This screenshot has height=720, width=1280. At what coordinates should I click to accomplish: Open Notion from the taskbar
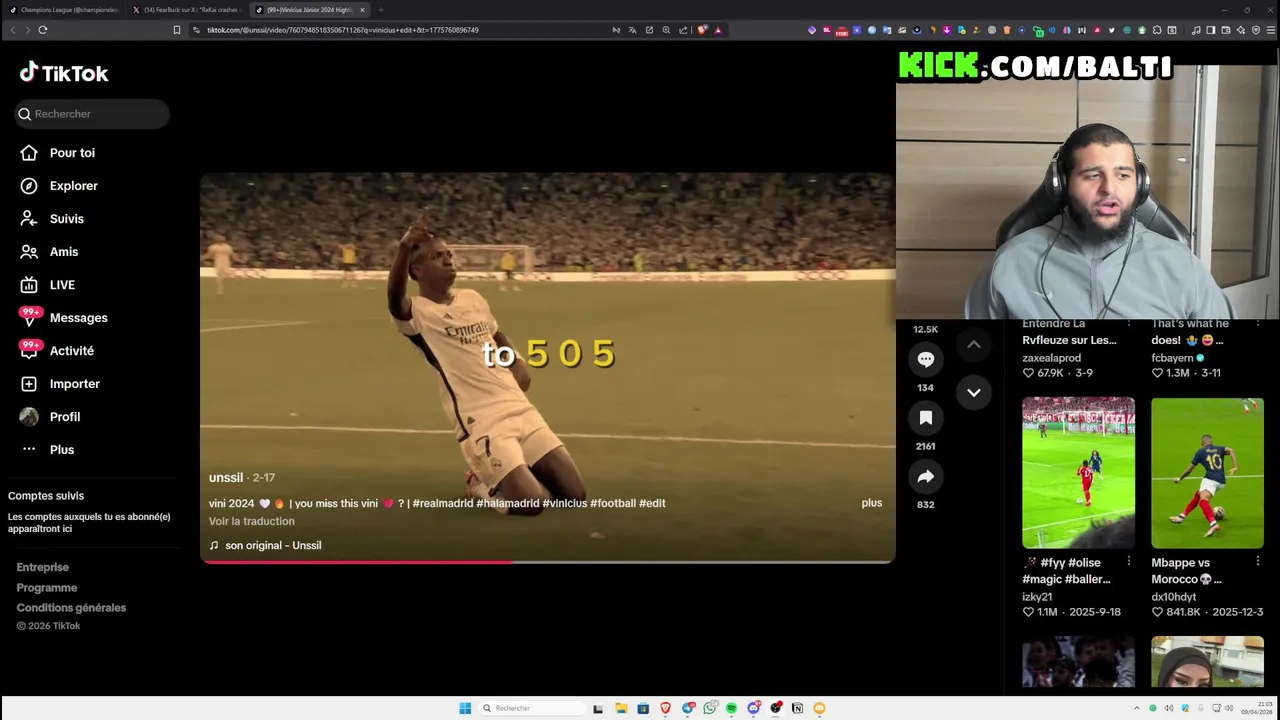pos(797,708)
